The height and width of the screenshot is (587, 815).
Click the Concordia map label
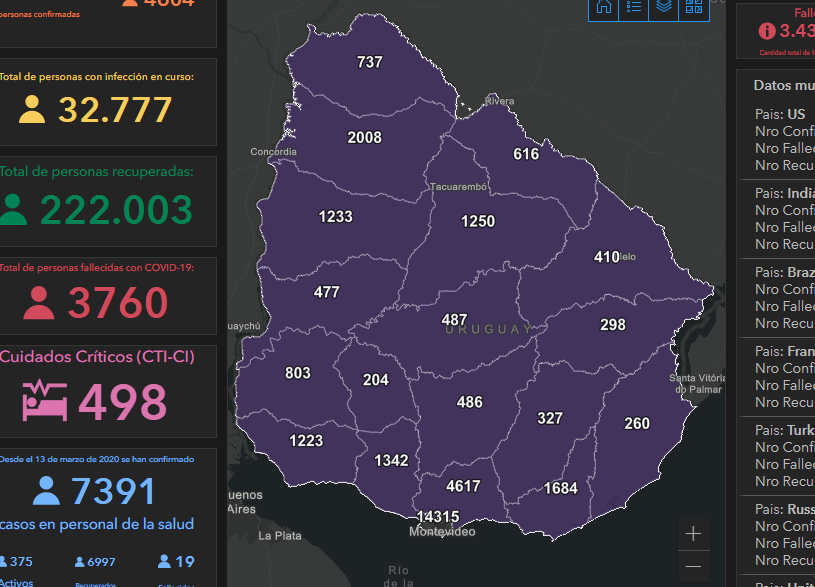coord(273,152)
